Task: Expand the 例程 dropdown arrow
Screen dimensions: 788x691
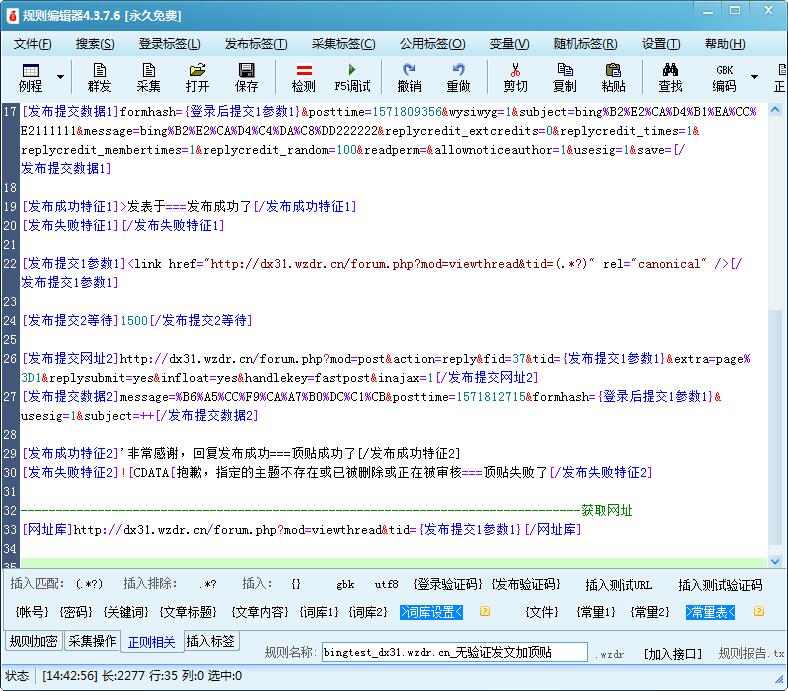Action: pyautogui.click(x=60, y=77)
